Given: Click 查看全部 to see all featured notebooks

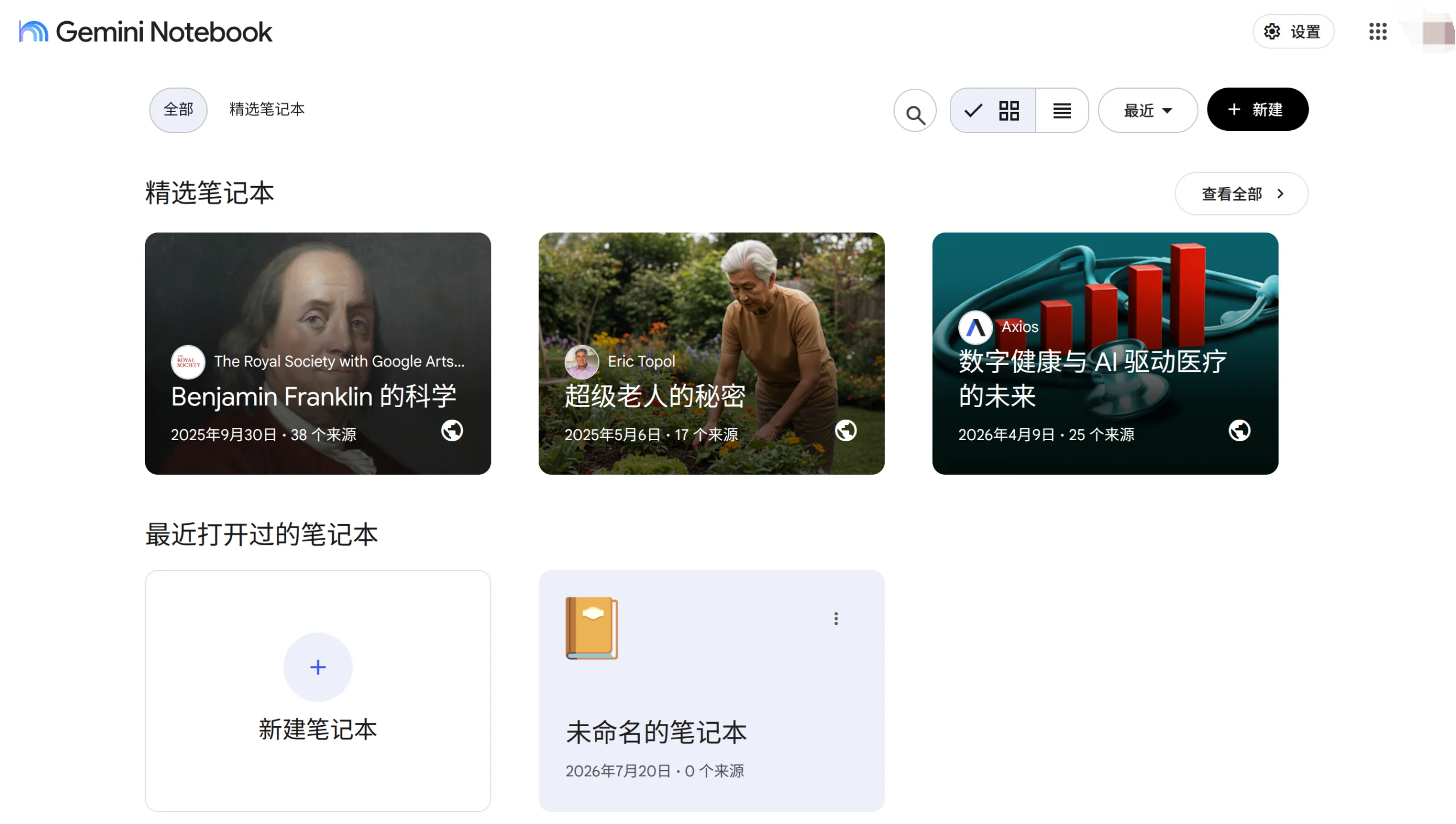Looking at the screenshot, I should 1242,193.
